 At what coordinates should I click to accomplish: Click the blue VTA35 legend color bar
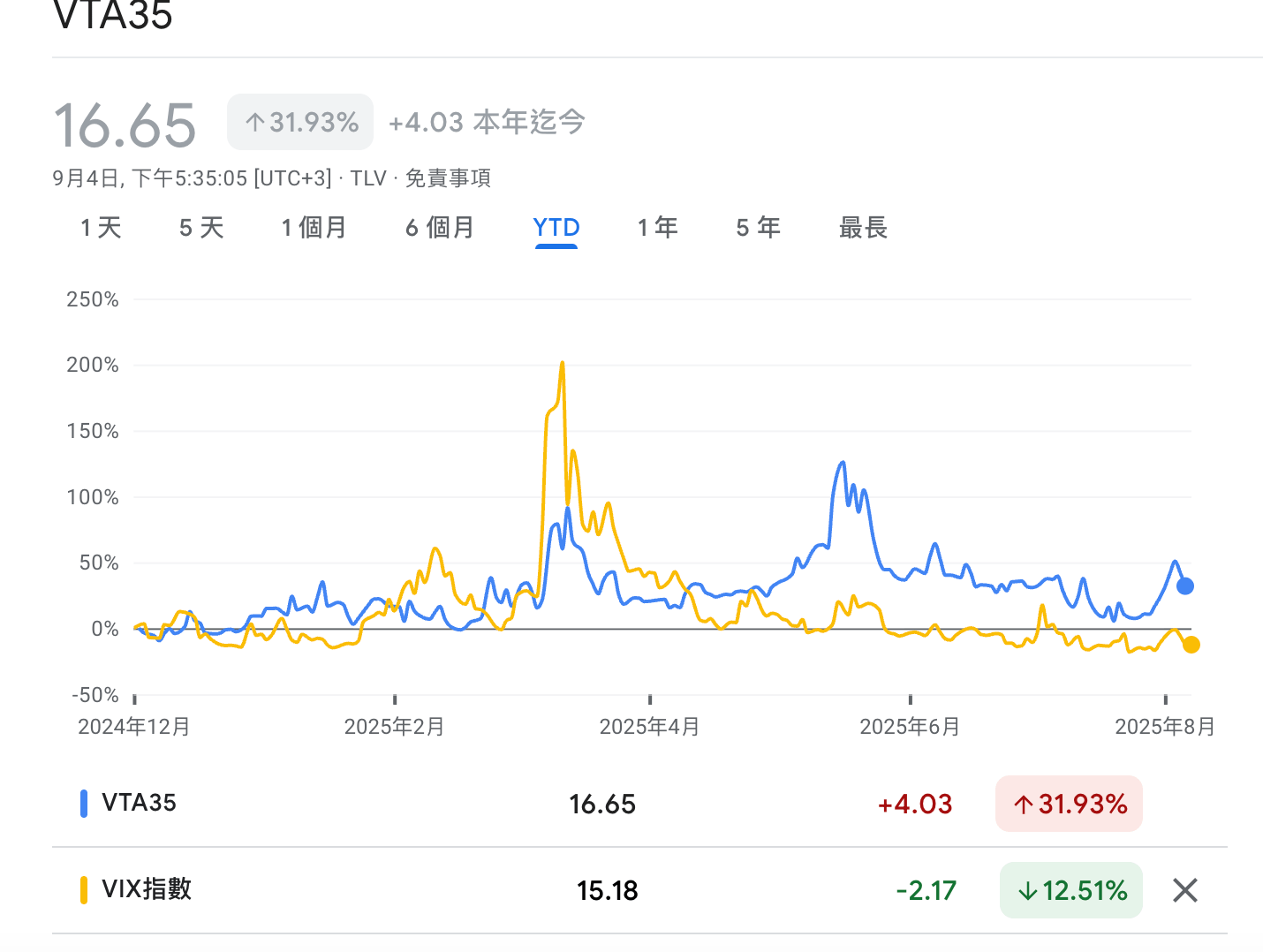pyautogui.click(x=83, y=804)
